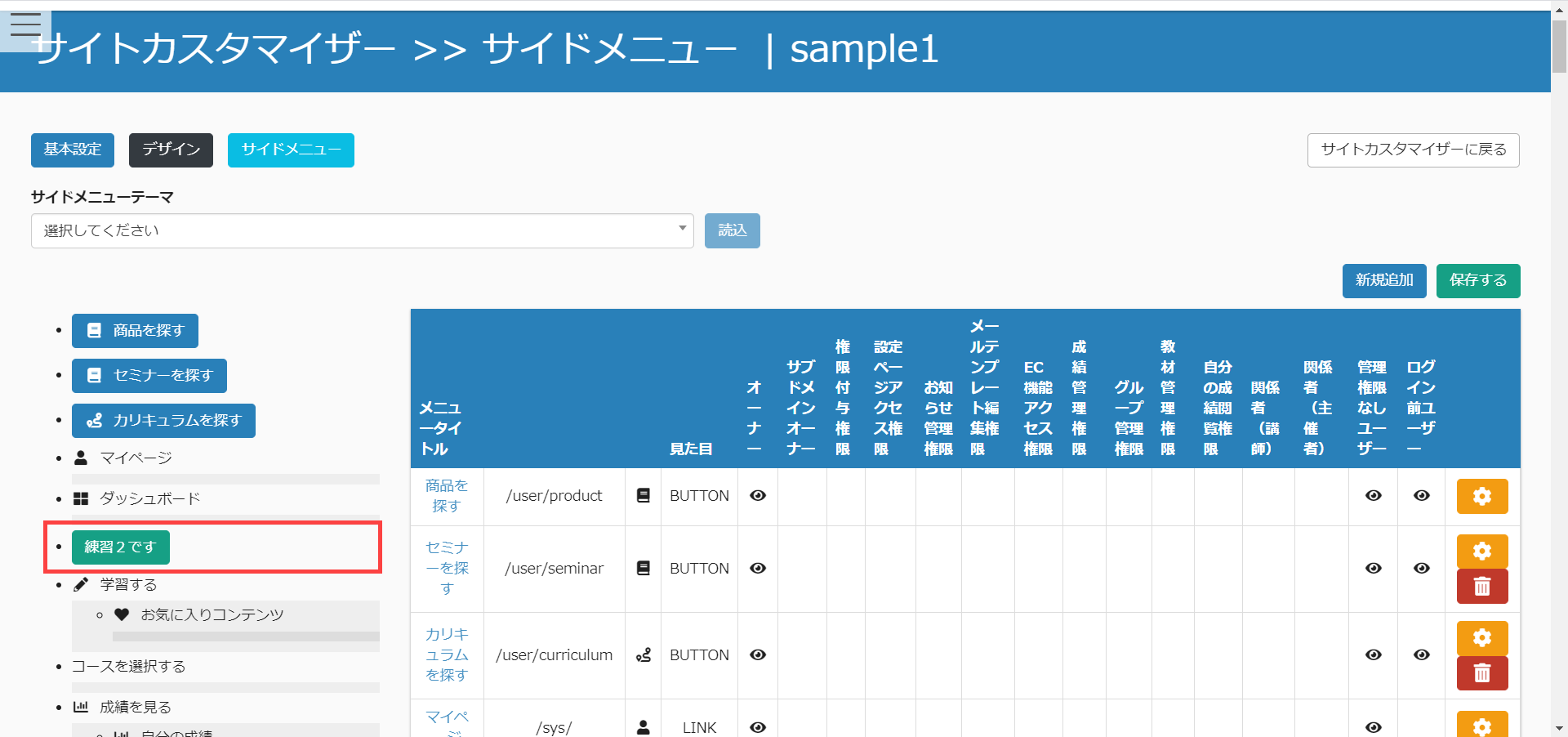1568x737 pixels.
Task: Click the gear icon for カリキュラムを探す row
Action: pyautogui.click(x=1481, y=638)
